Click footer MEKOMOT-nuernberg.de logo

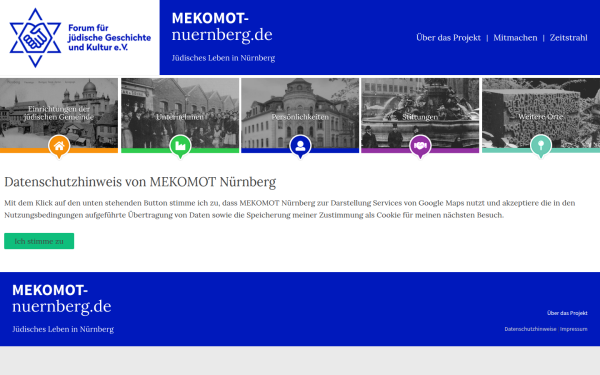[62, 298]
